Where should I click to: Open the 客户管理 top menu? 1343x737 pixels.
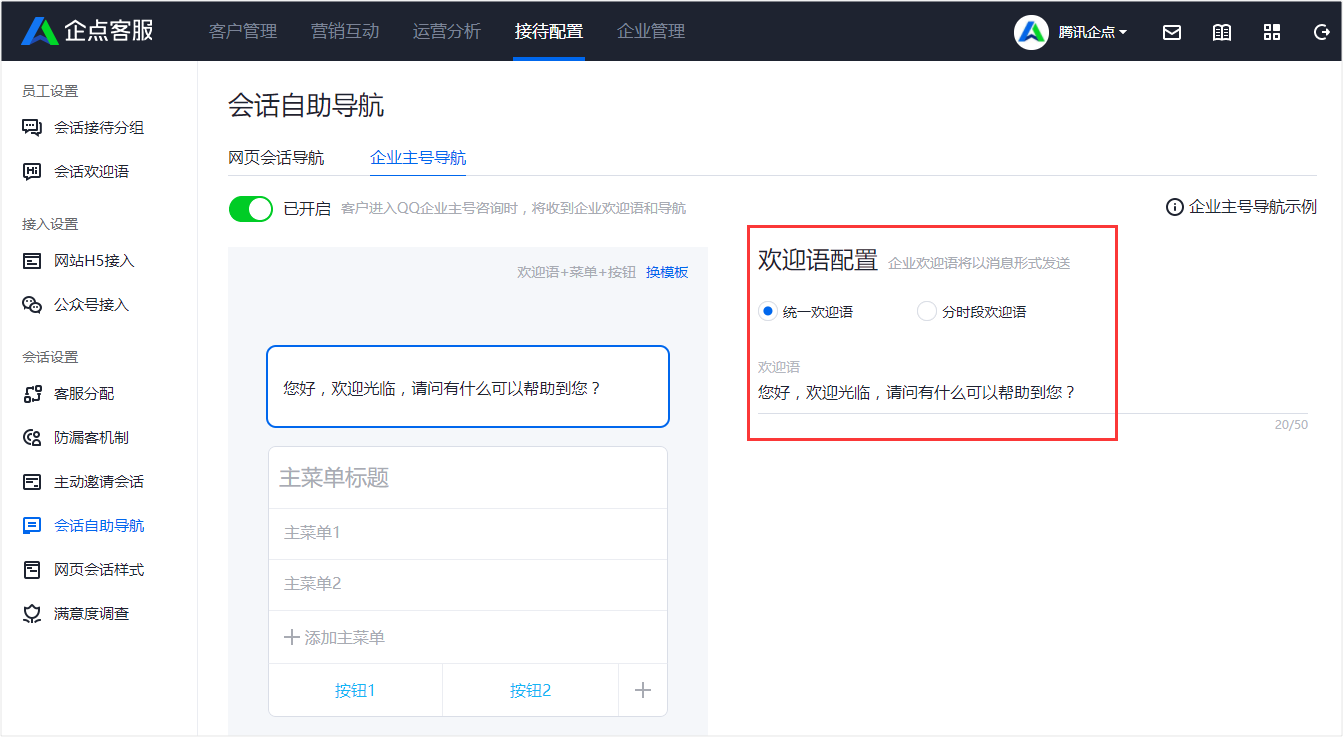(243, 31)
